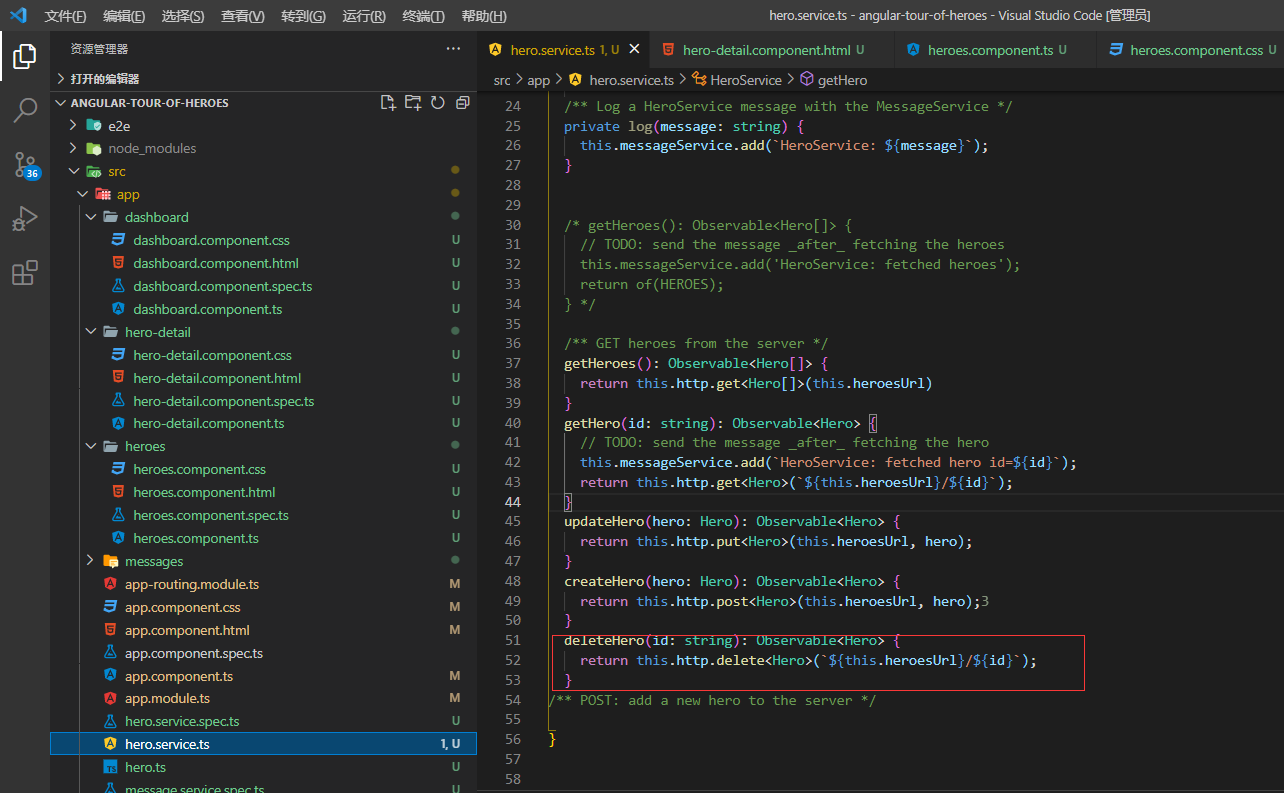Open the 转到(G) menu
Image resolution: width=1284 pixels, height=793 pixels.
[303, 16]
